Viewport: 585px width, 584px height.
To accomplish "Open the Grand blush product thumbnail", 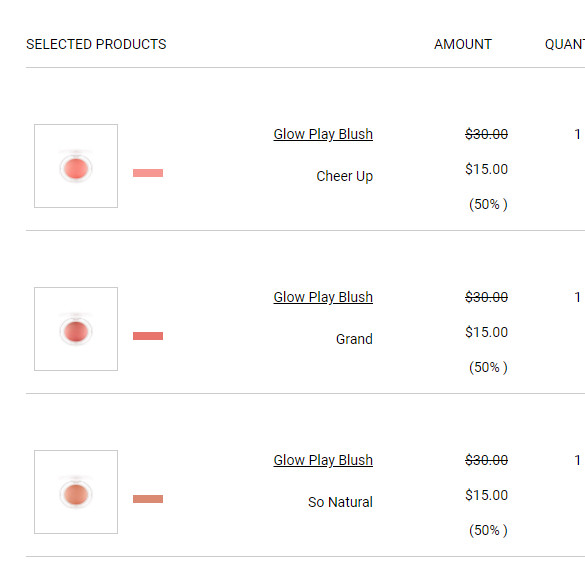I will pos(76,329).
